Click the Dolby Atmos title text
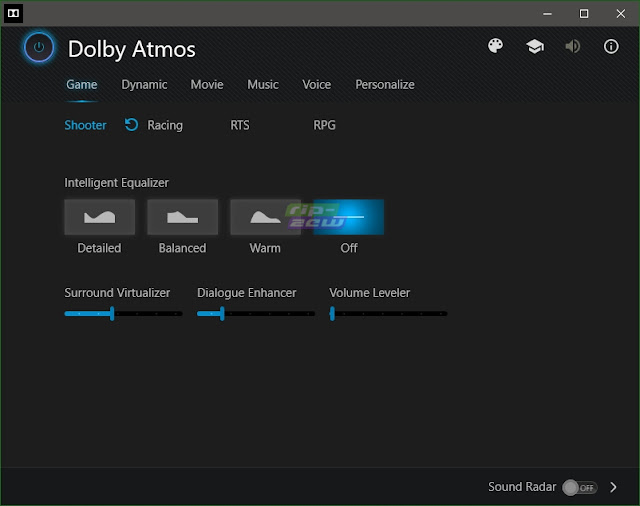640x506 pixels. pyautogui.click(x=131, y=49)
